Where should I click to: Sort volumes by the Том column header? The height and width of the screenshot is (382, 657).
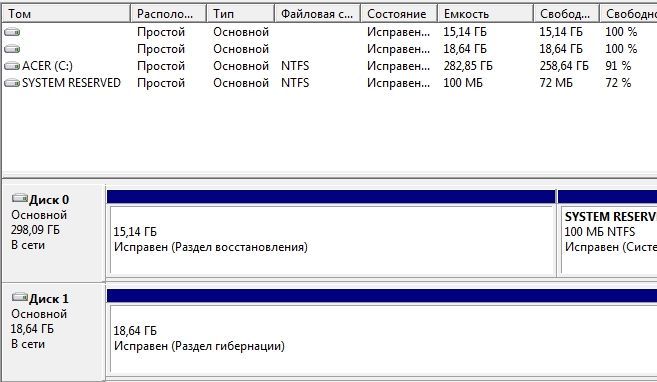pyautogui.click(x=67, y=14)
